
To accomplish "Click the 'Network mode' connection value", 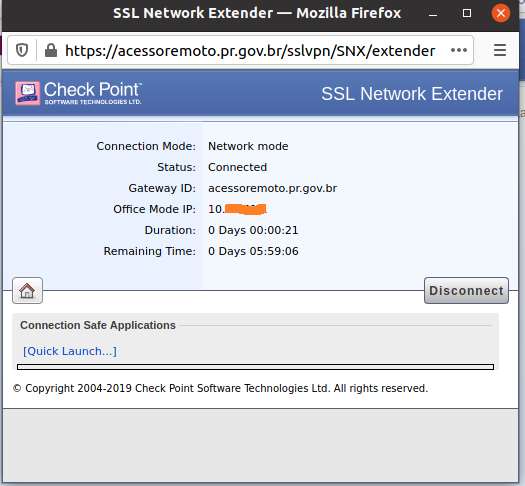I will [248, 146].
